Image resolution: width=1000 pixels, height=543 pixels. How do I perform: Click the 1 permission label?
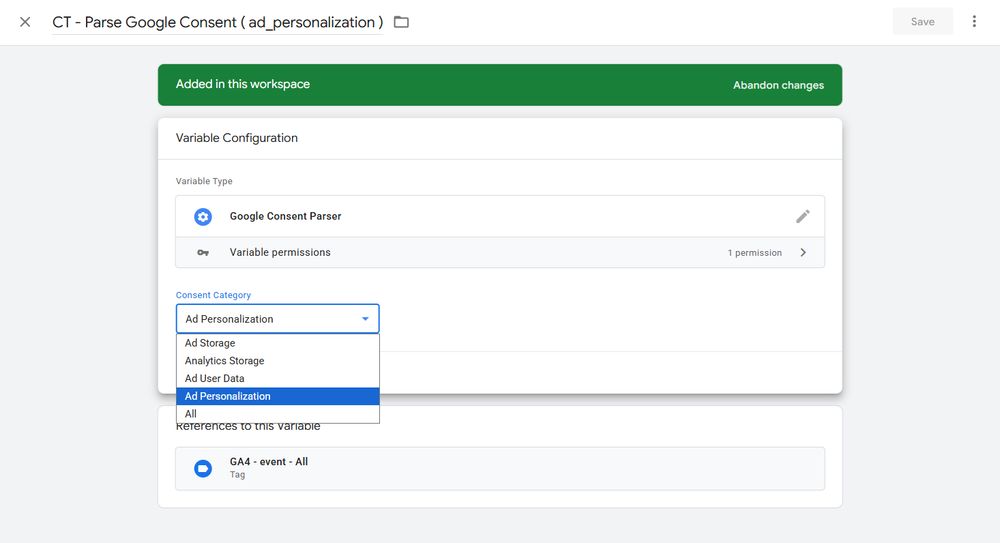tap(754, 253)
